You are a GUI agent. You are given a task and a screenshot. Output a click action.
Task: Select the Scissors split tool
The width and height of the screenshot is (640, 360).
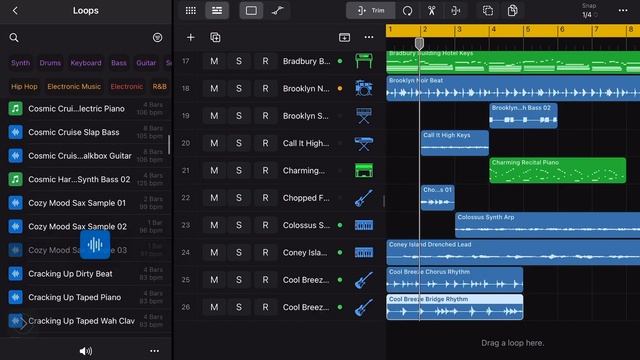click(x=431, y=11)
